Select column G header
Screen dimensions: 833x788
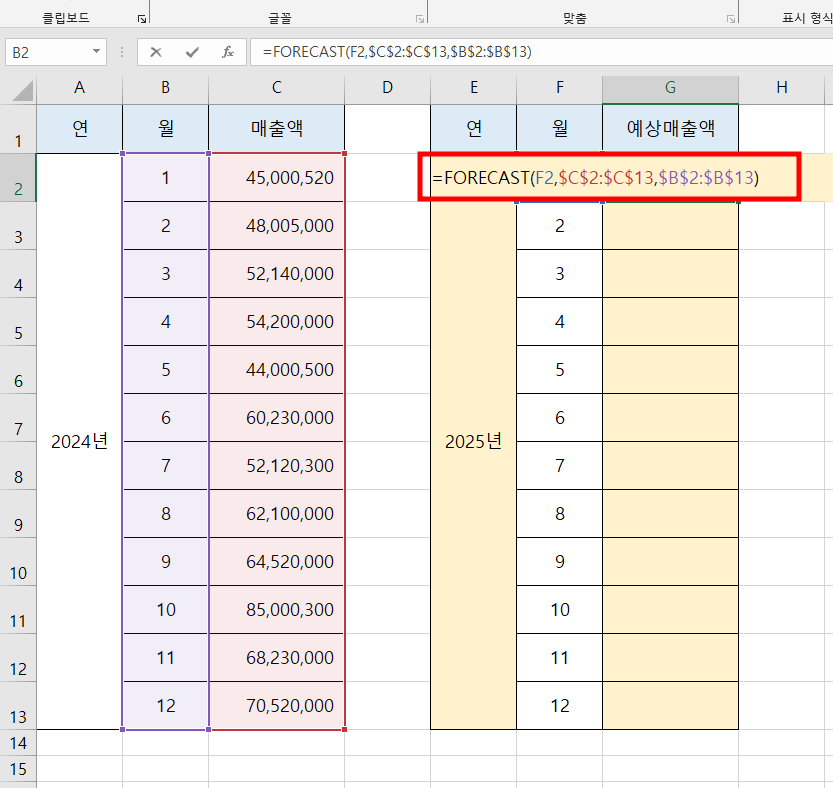(x=670, y=88)
